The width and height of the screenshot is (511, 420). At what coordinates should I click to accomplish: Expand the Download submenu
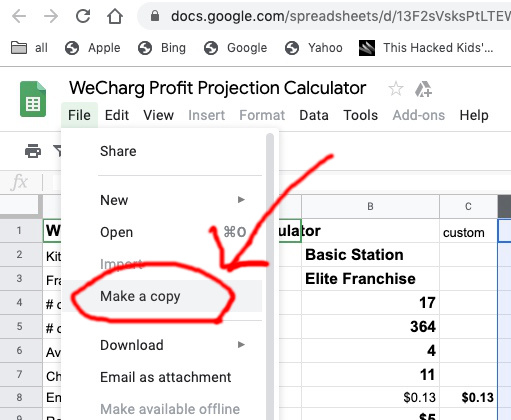[x=163, y=345]
